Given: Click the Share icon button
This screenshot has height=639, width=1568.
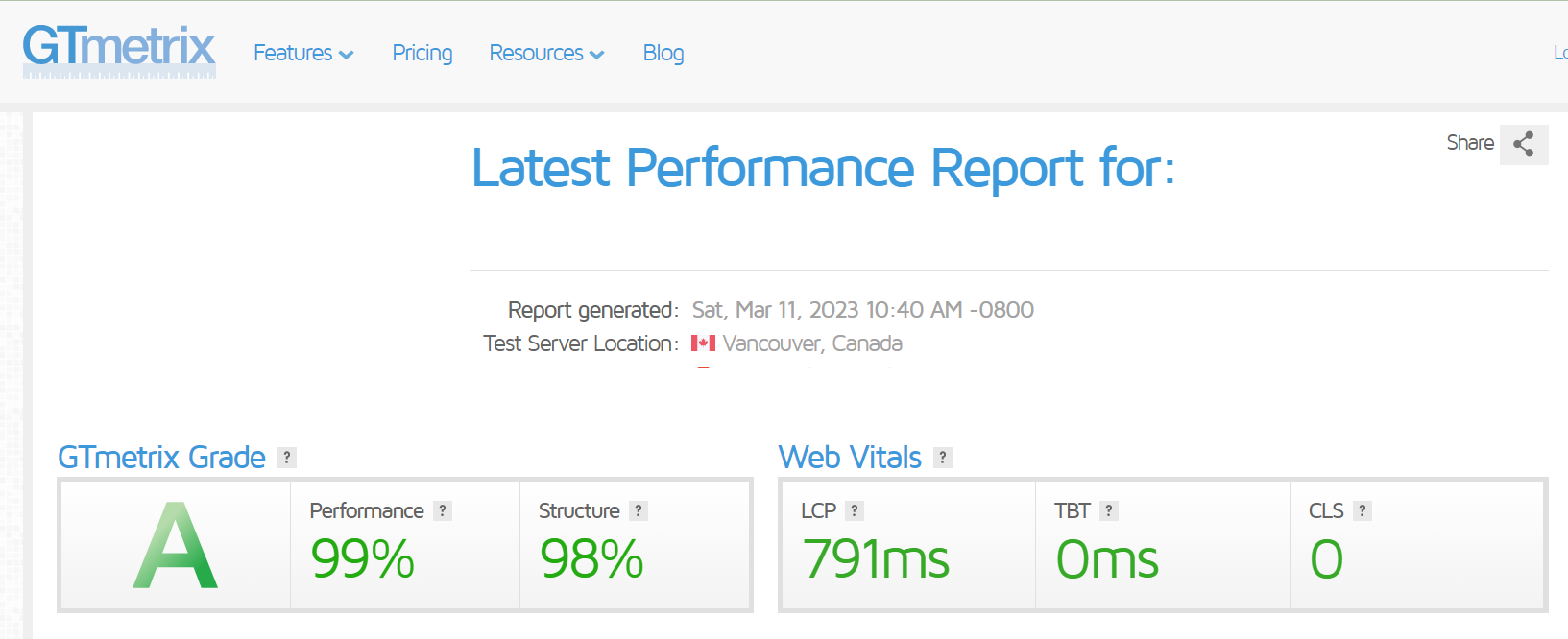Looking at the screenshot, I should click(1524, 144).
